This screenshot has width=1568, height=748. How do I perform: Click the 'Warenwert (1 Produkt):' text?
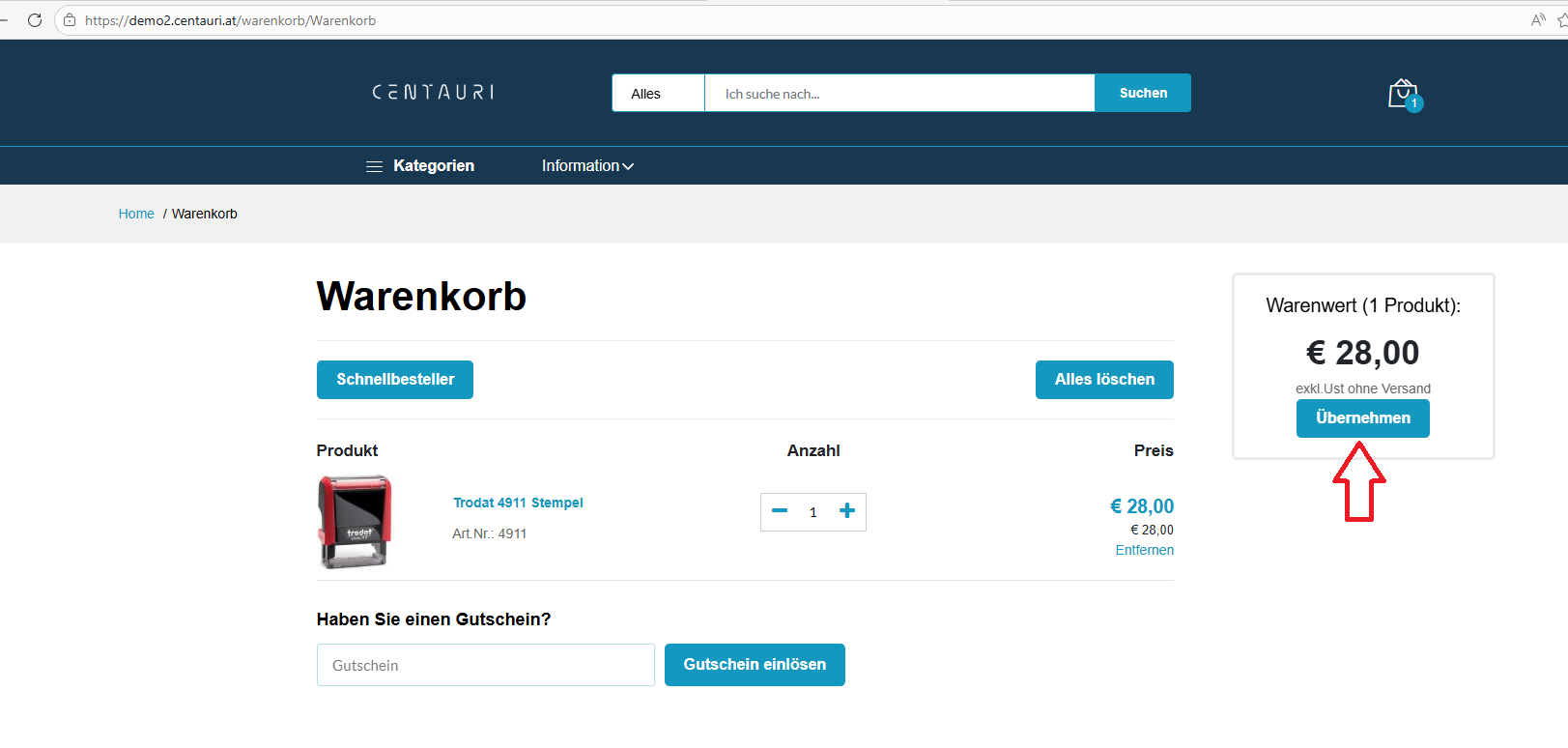tap(1363, 305)
